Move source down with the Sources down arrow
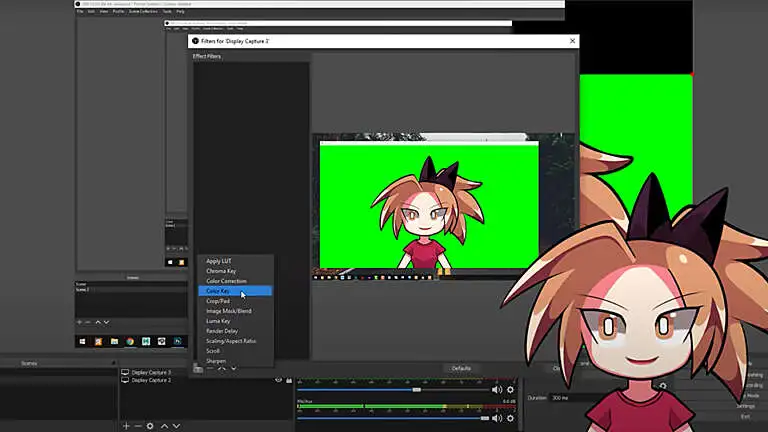 (x=176, y=426)
